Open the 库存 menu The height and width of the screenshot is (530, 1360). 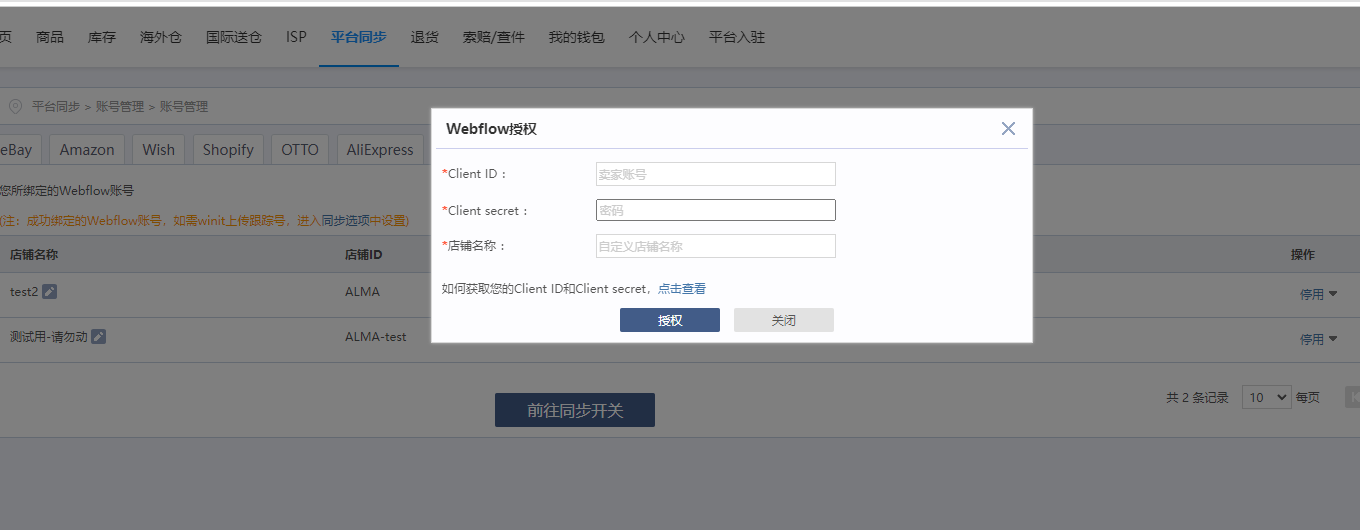click(x=102, y=37)
